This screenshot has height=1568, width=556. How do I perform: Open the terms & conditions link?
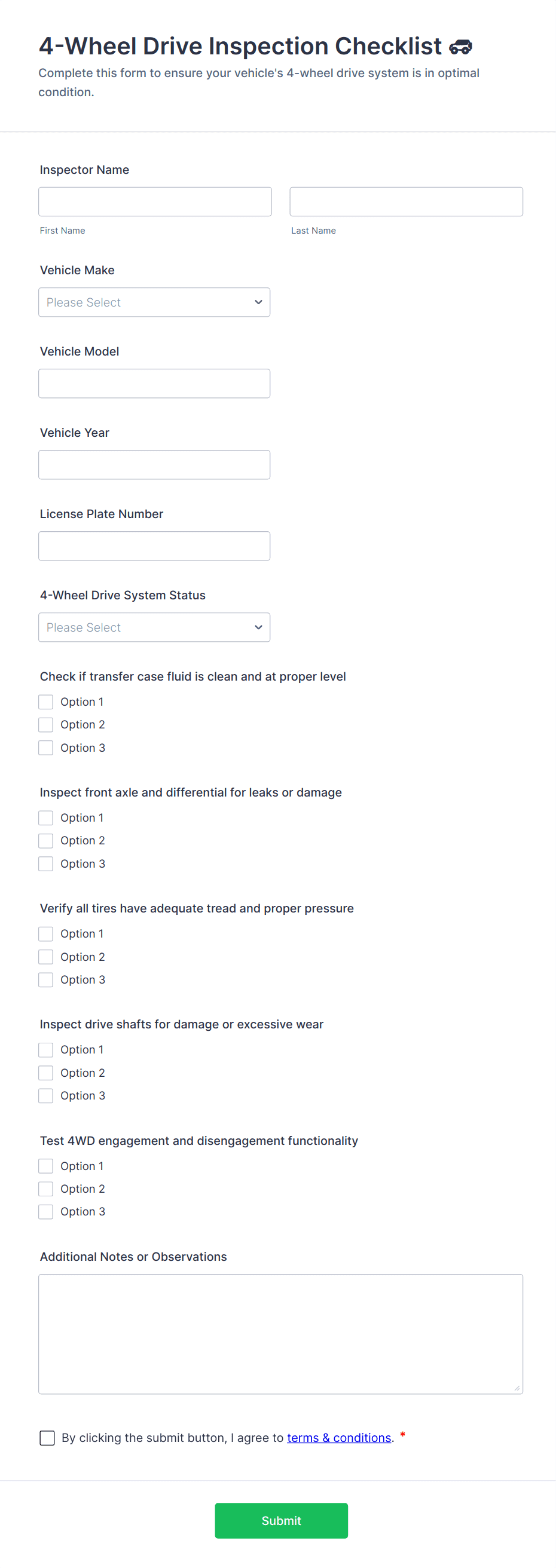338,1438
